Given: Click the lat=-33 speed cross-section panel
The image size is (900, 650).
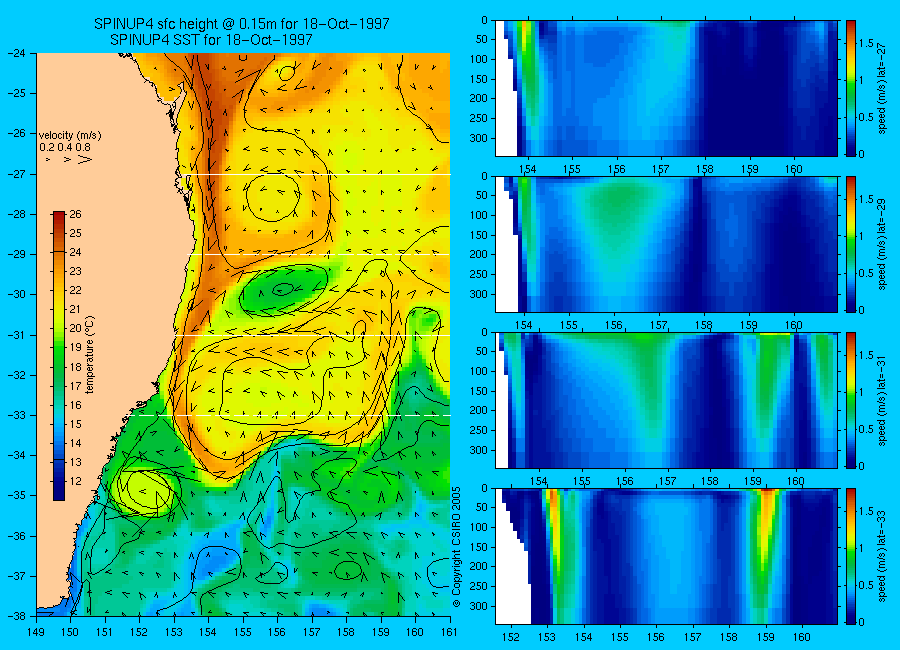Looking at the screenshot, I should coord(666,556).
